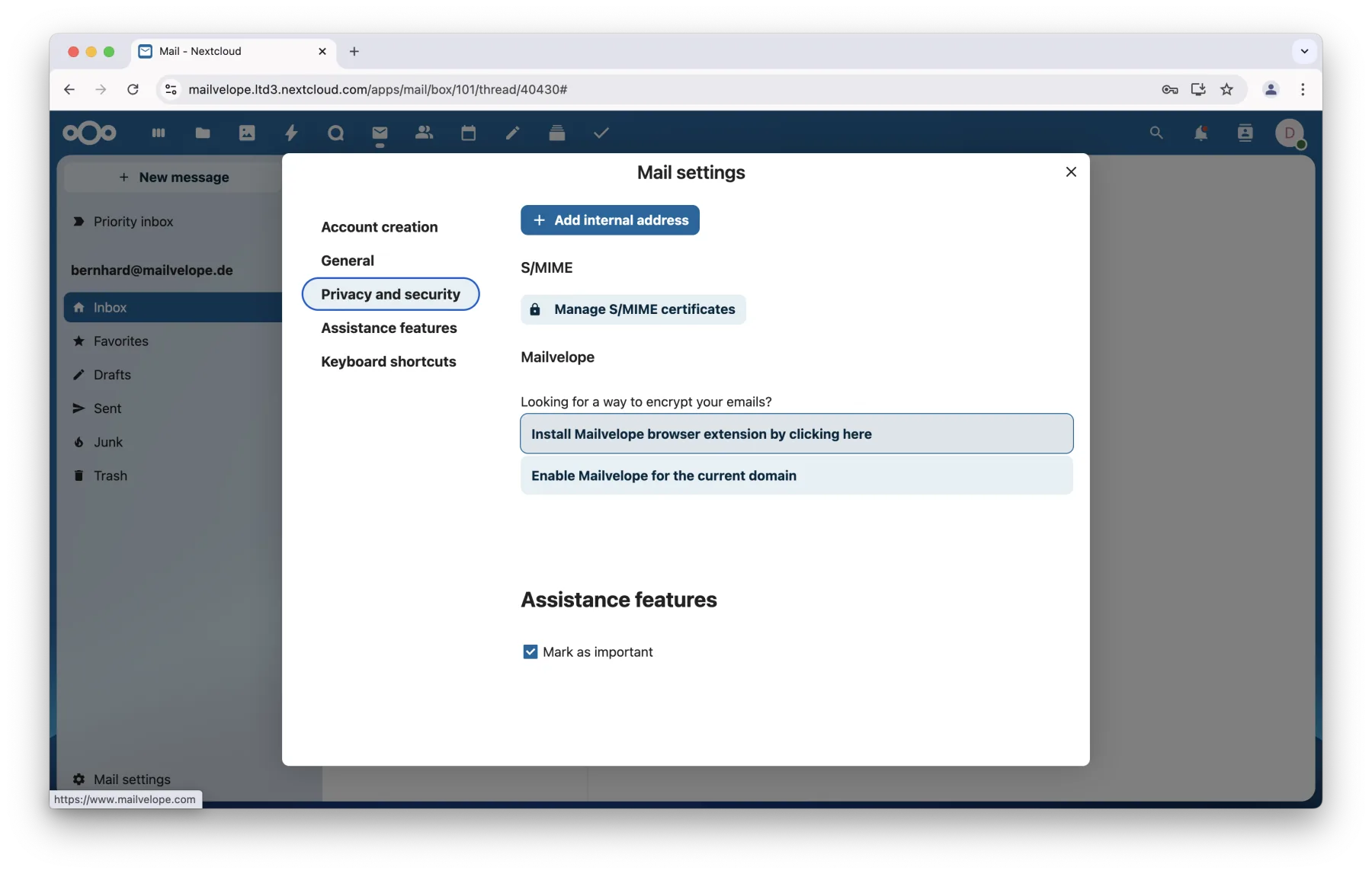Click the browser address bar URL

377,90
